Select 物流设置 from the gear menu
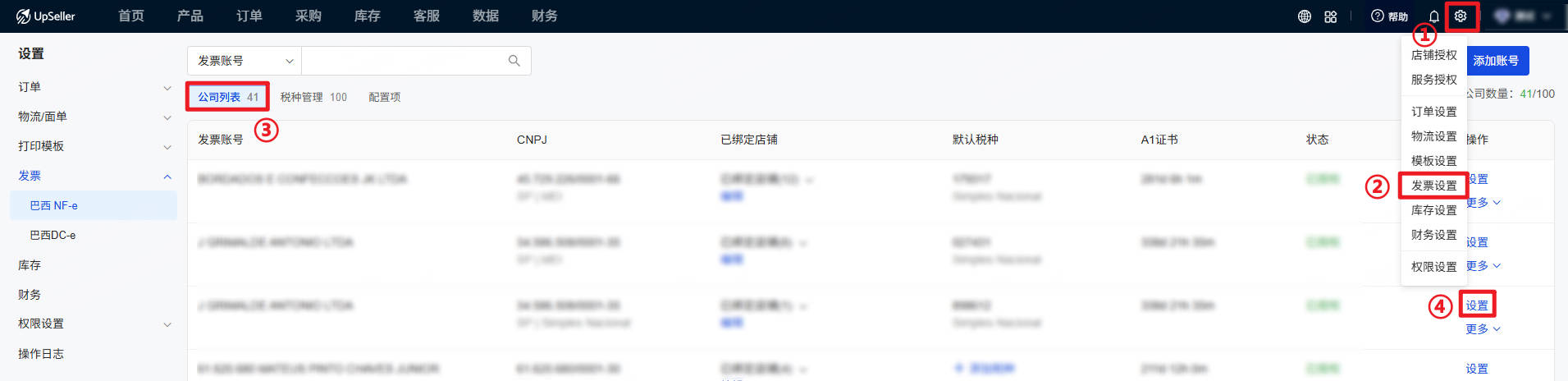 [x=1434, y=136]
